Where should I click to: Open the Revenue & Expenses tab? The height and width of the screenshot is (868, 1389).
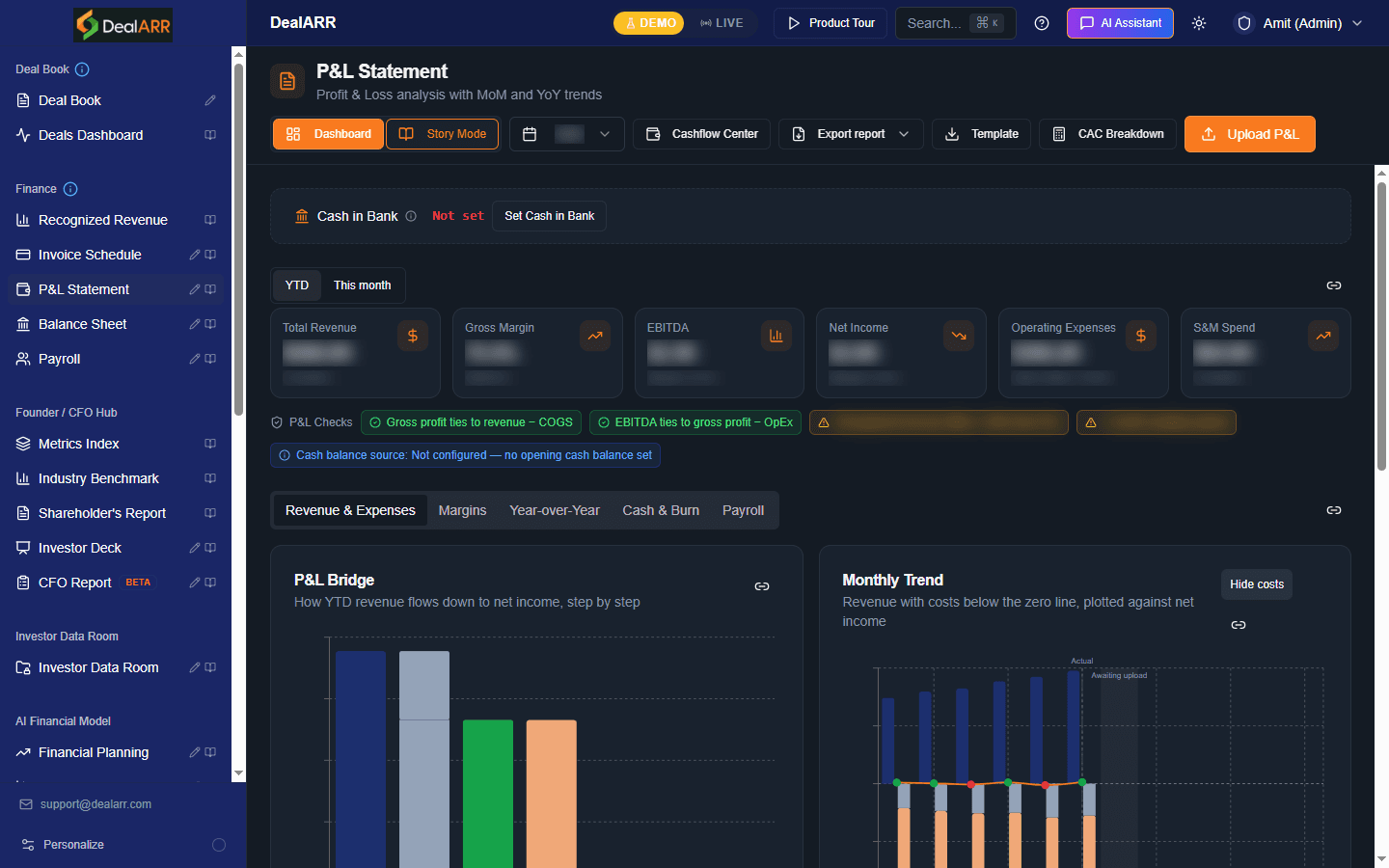[350, 510]
